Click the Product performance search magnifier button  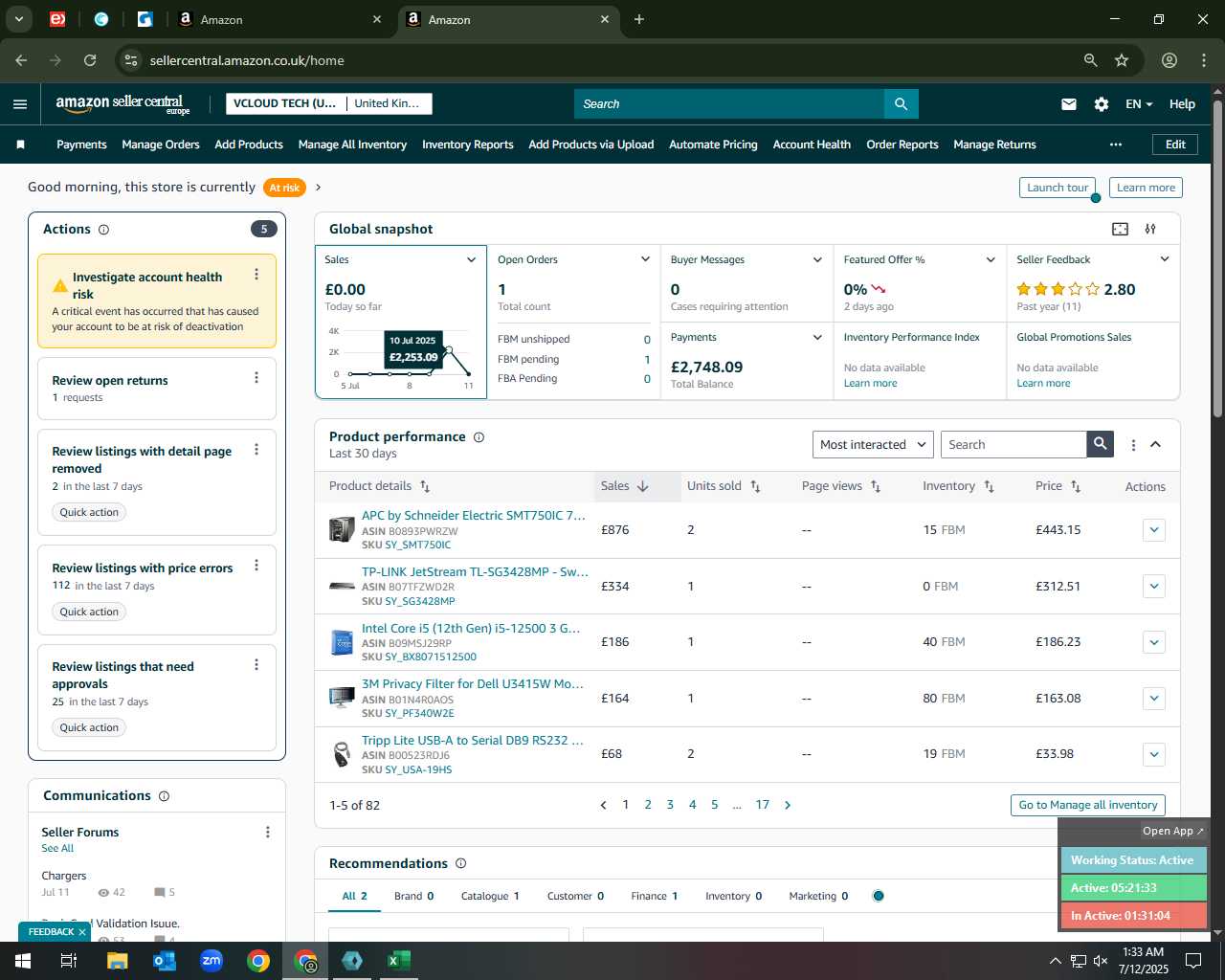pyautogui.click(x=1101, y=444)
